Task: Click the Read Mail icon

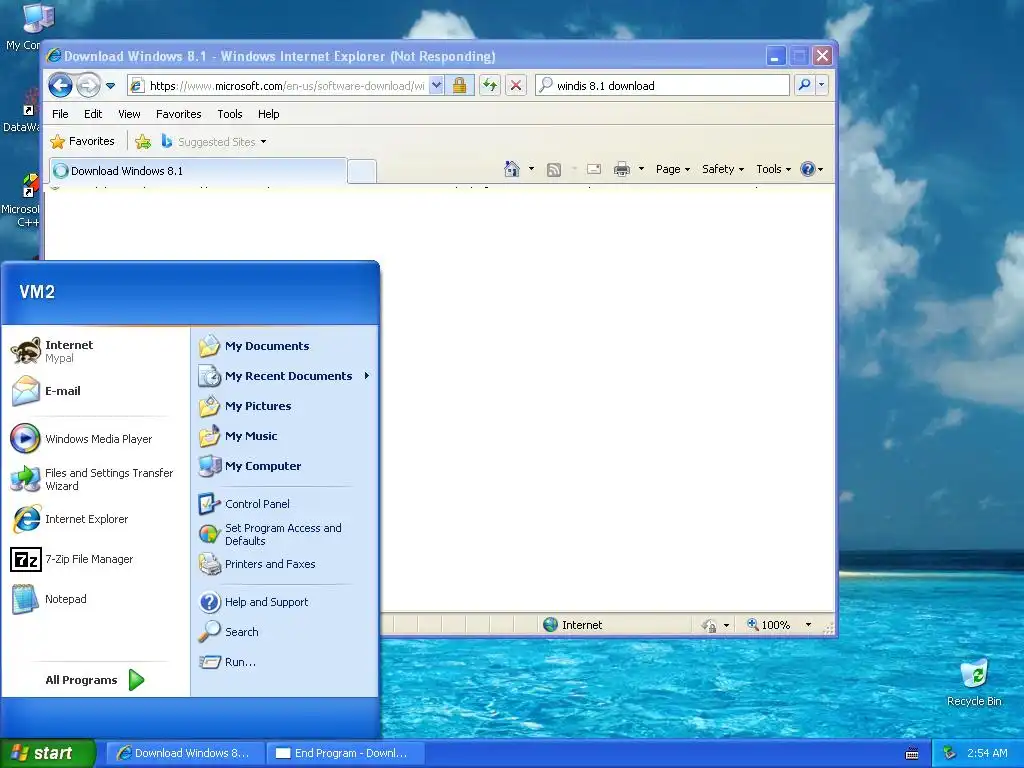Action: pyautogui.click(x=594, y=169)
